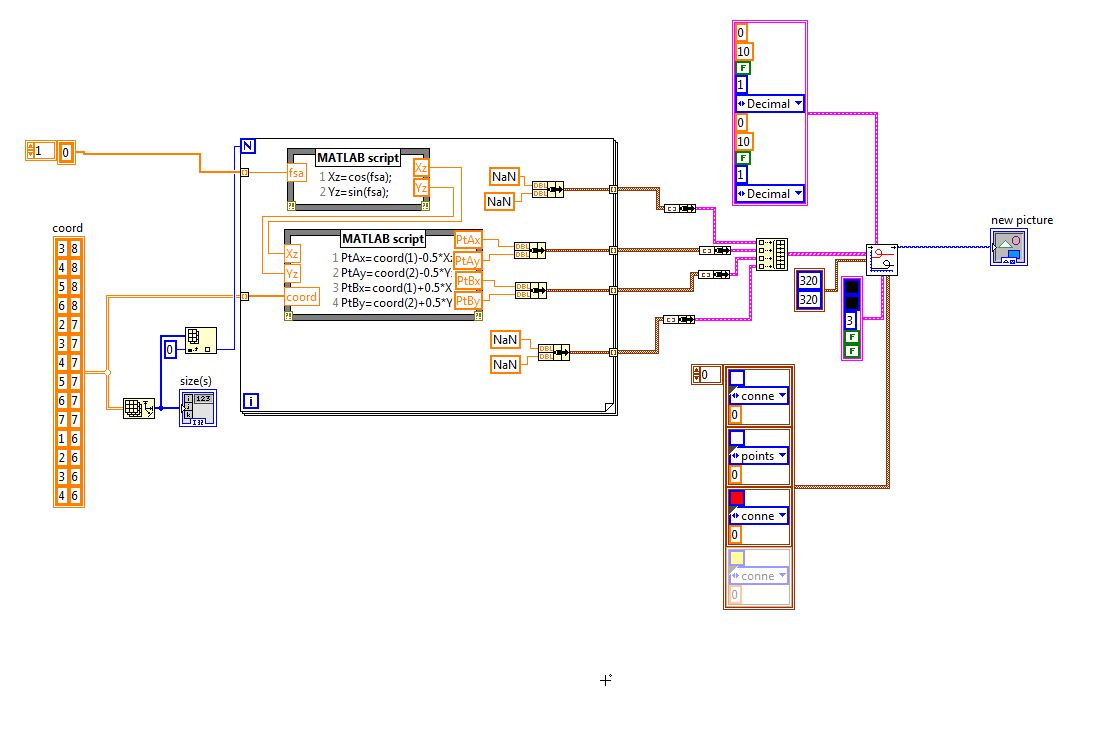1096x739 pixels.
Task: Click the 'size(s)' indicator terminal
Action: [198, 408]
